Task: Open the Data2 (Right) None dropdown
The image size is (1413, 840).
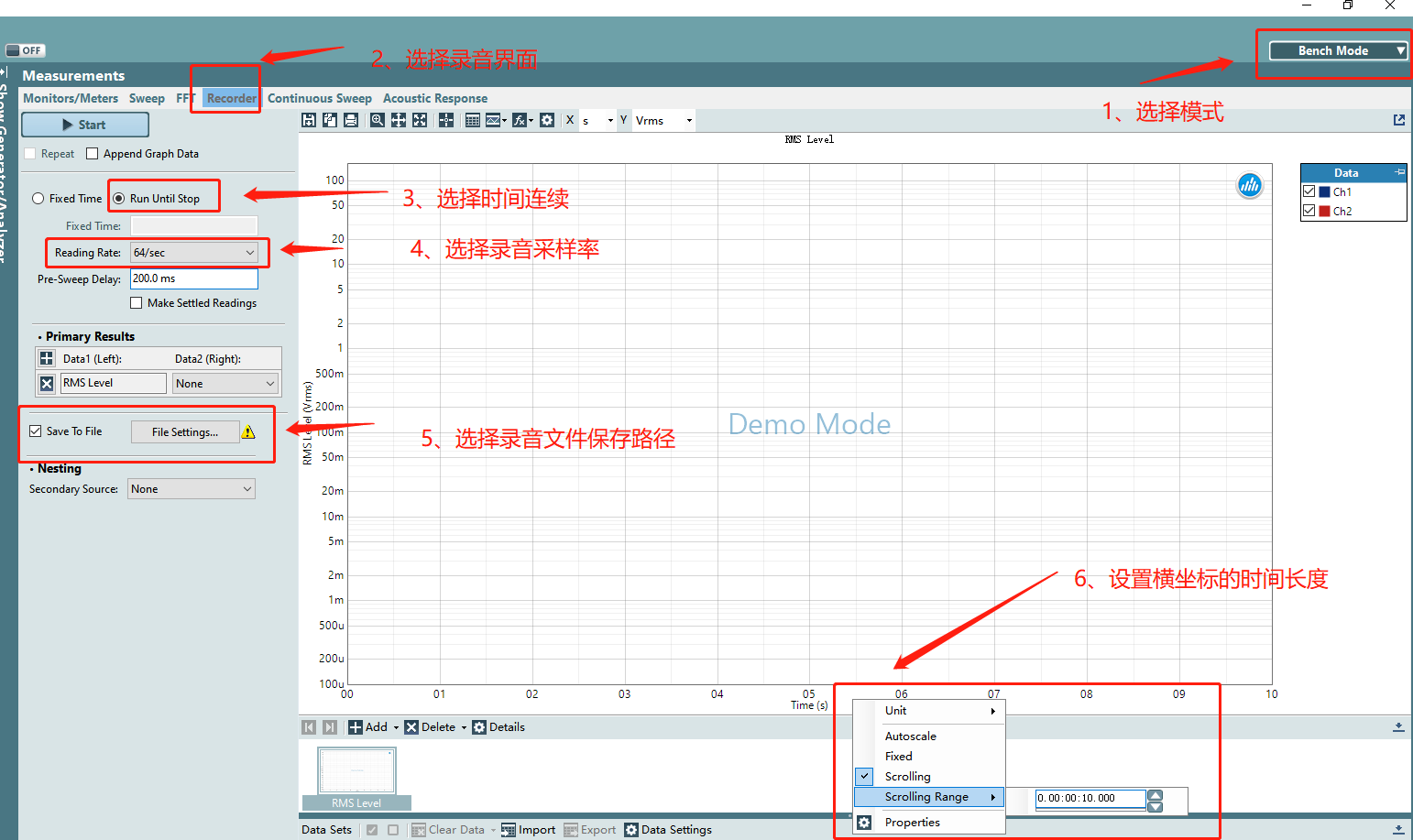Action: [225, 384]
